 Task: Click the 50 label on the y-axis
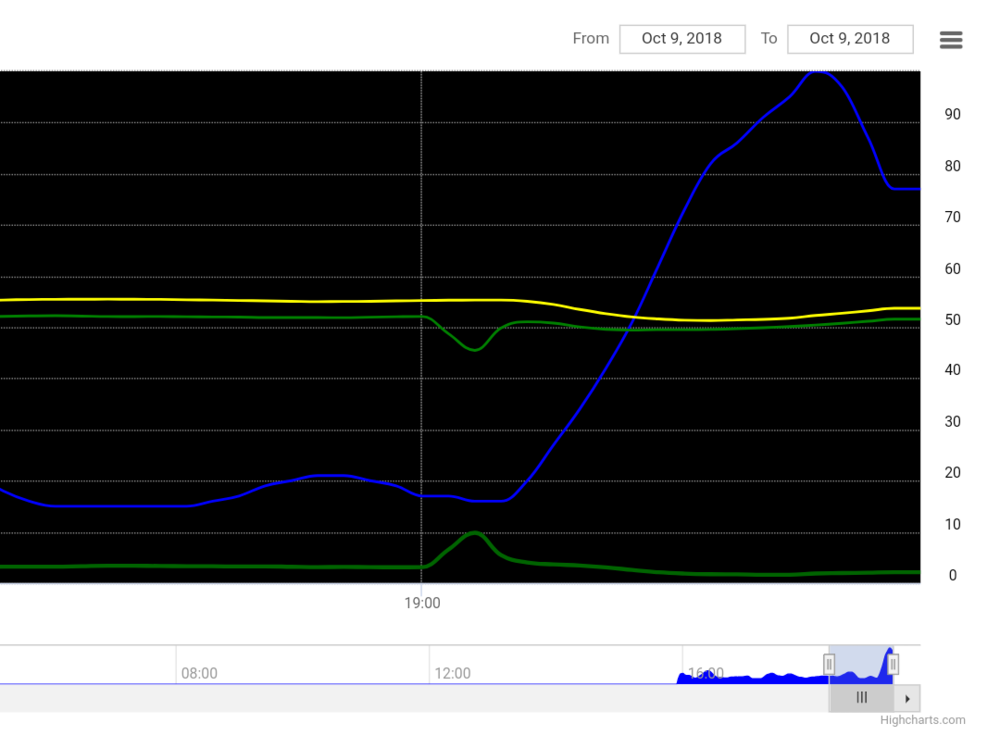(953, 320)
